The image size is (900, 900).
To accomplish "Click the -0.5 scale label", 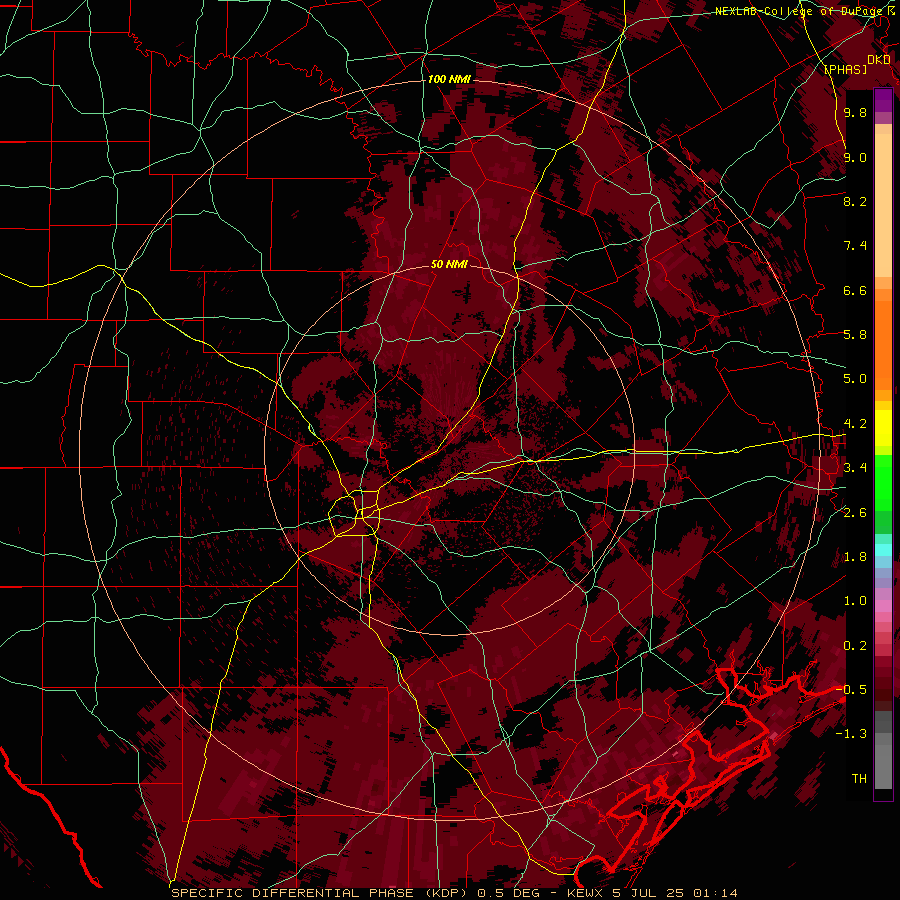I will click(851, 690).
